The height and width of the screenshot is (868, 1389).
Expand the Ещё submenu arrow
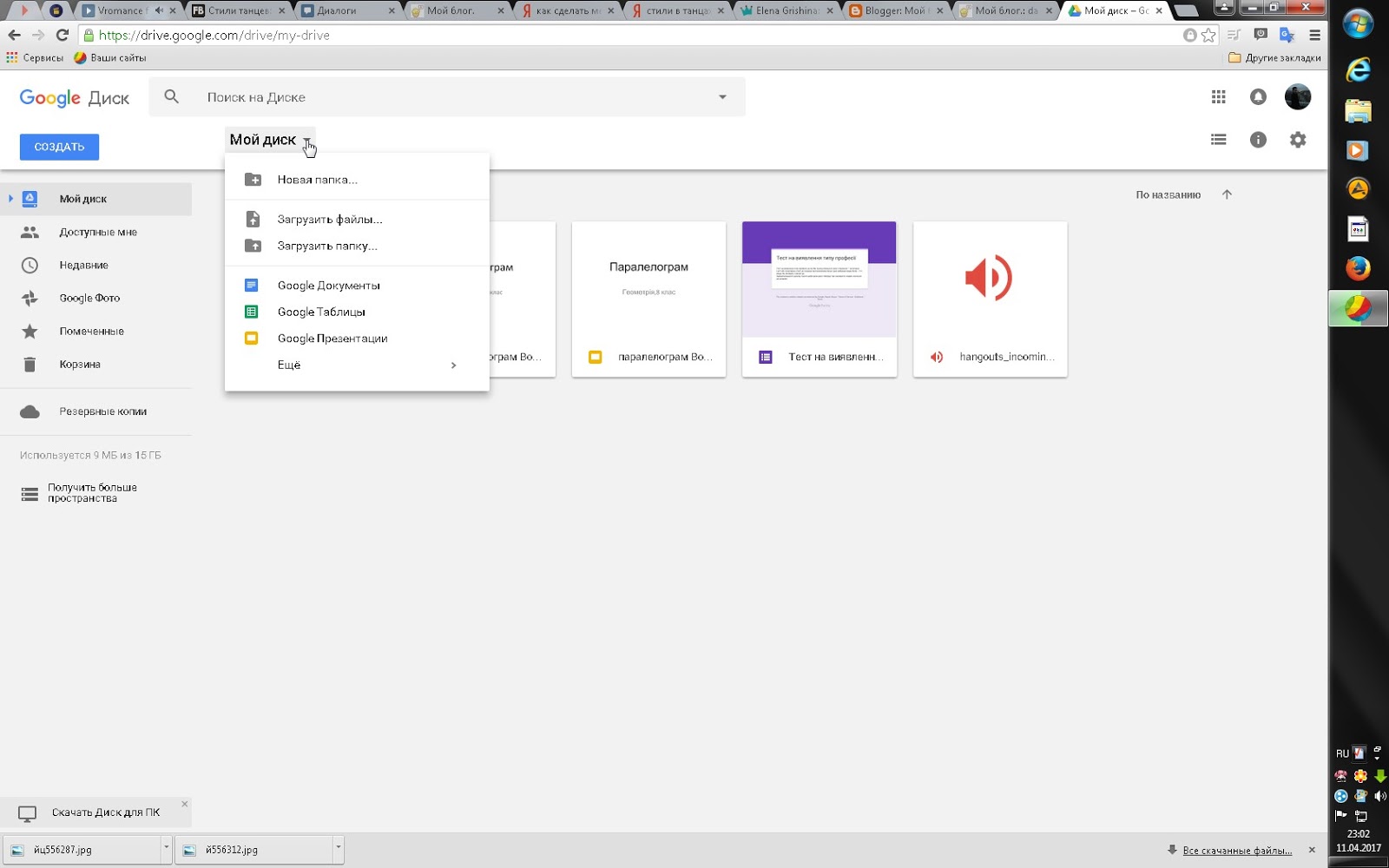453,365
